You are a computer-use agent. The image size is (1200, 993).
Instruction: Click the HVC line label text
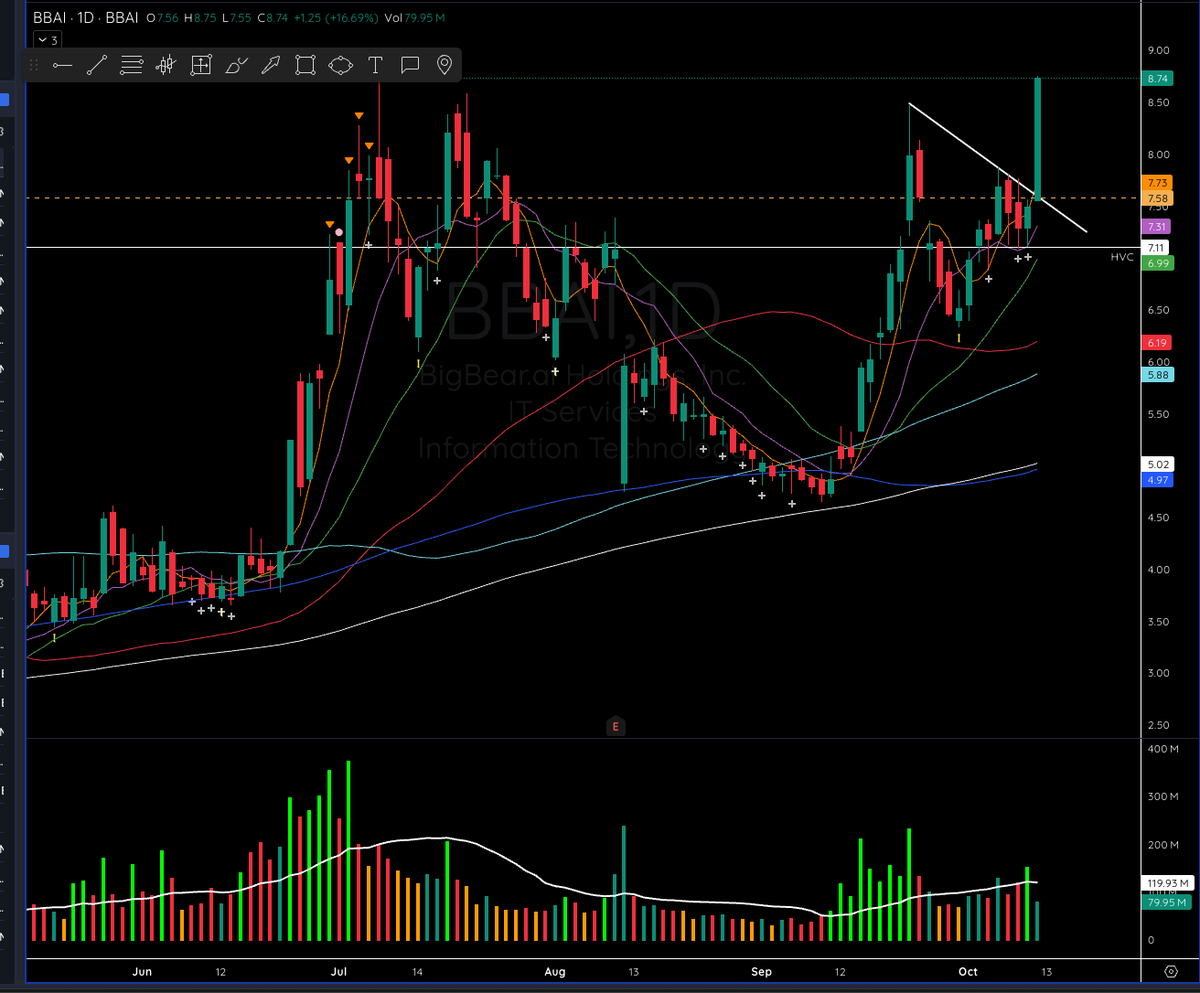click(1122, 257)
